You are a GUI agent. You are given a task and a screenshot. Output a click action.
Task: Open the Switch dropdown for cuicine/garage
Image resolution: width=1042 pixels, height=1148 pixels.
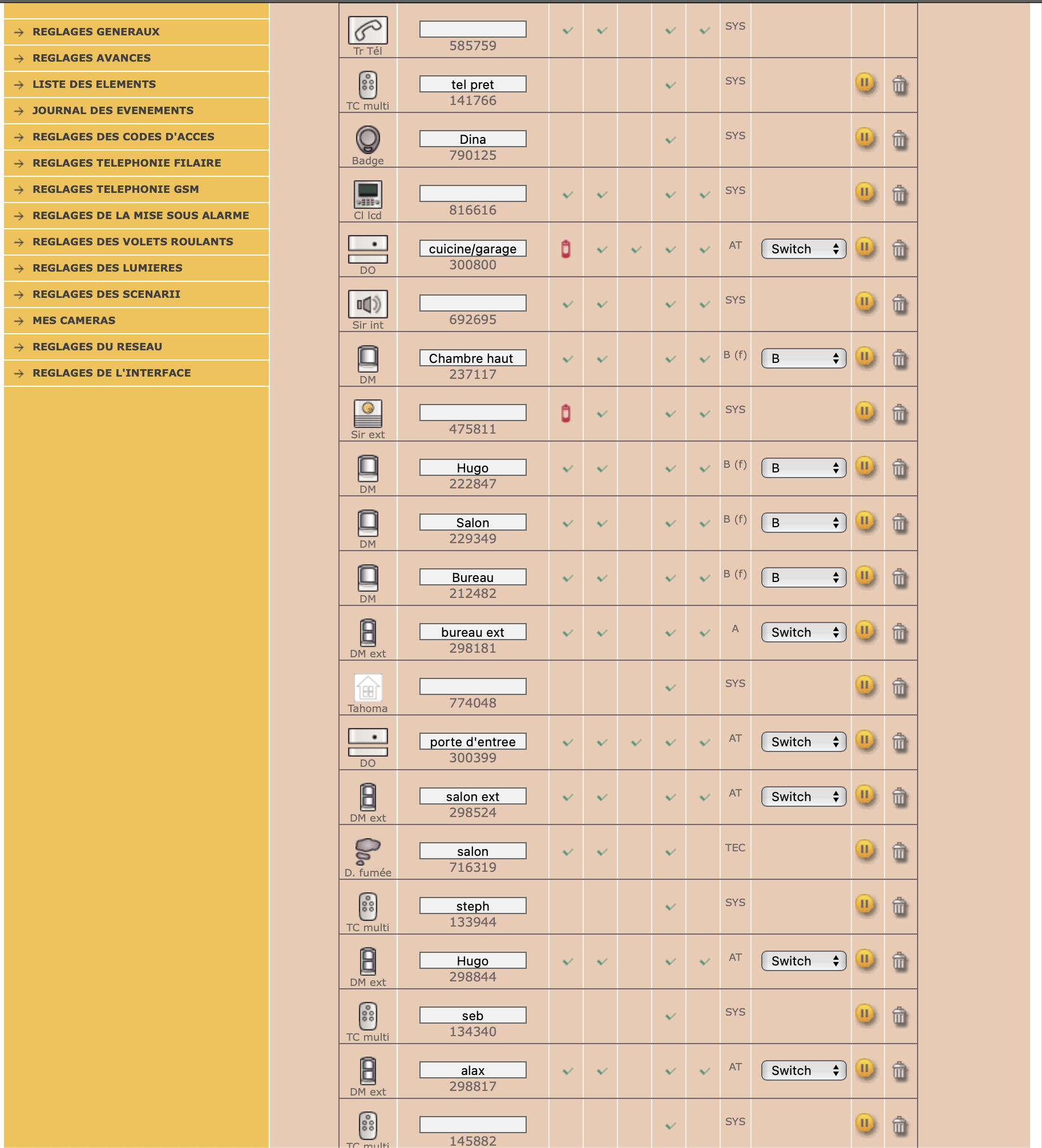803,249
